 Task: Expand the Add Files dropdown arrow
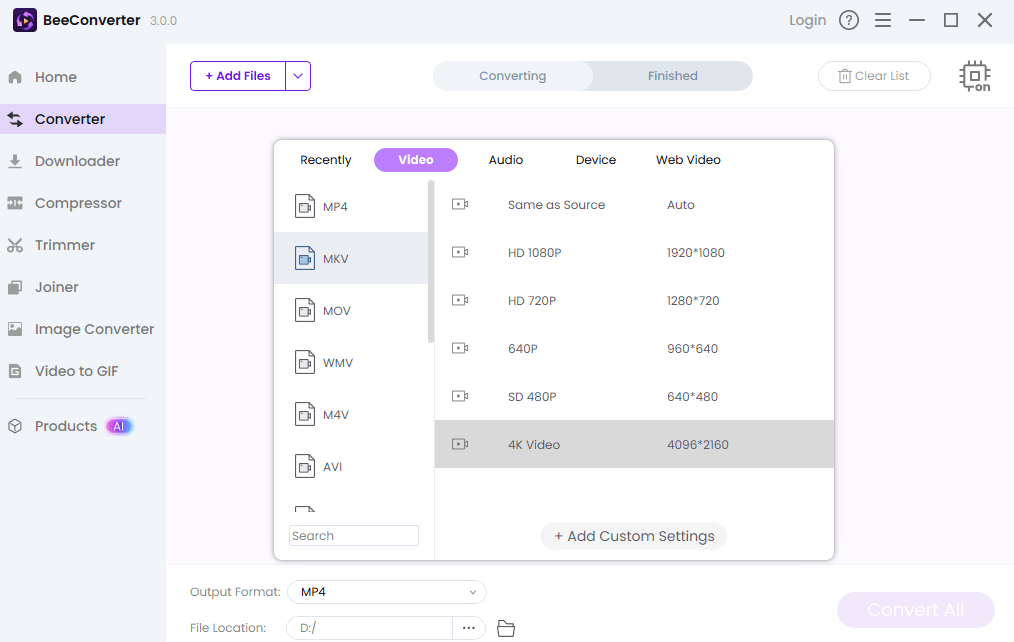tap(297, 76)
